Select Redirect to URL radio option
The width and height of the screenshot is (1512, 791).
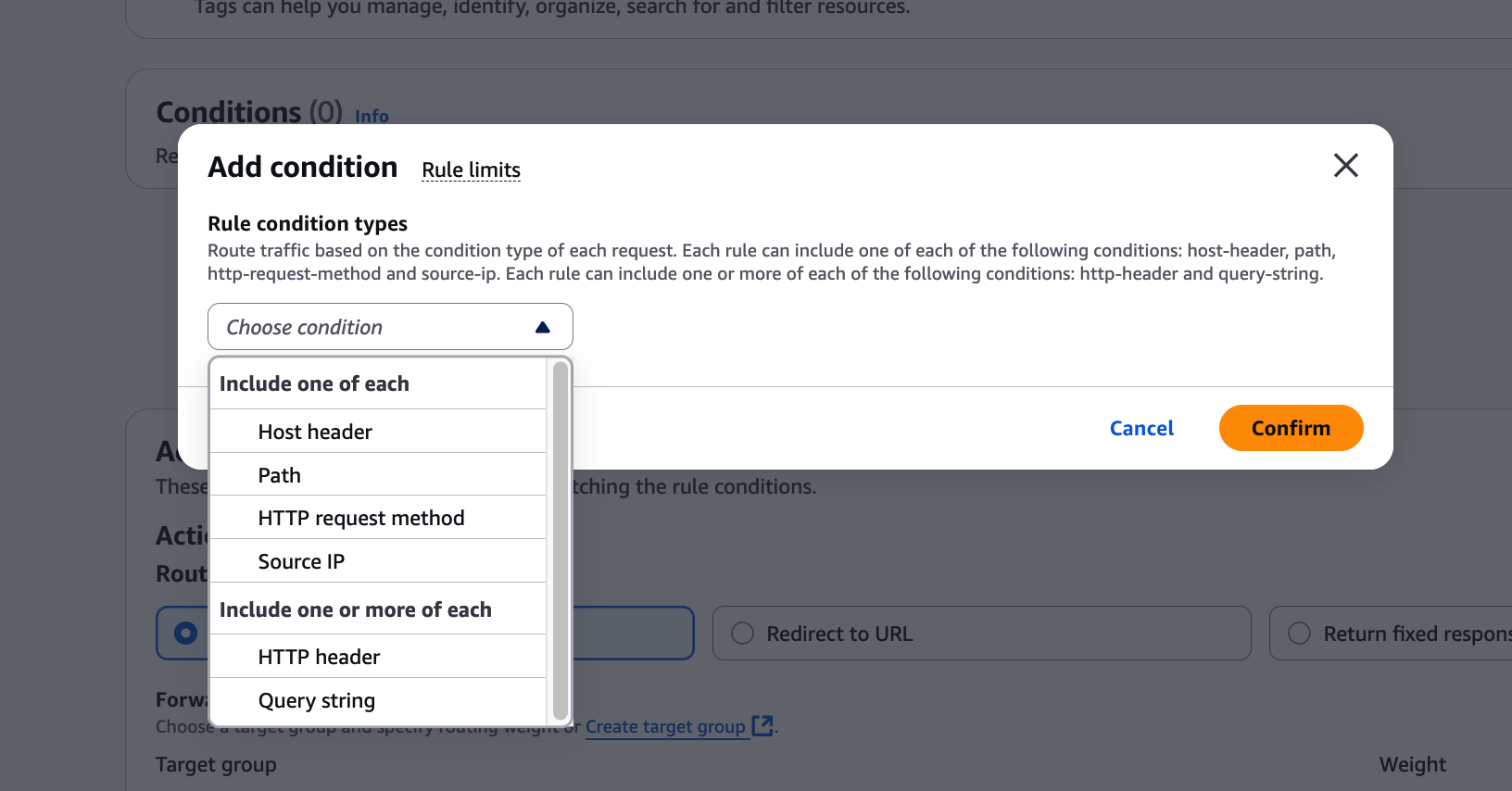[743, 634]
